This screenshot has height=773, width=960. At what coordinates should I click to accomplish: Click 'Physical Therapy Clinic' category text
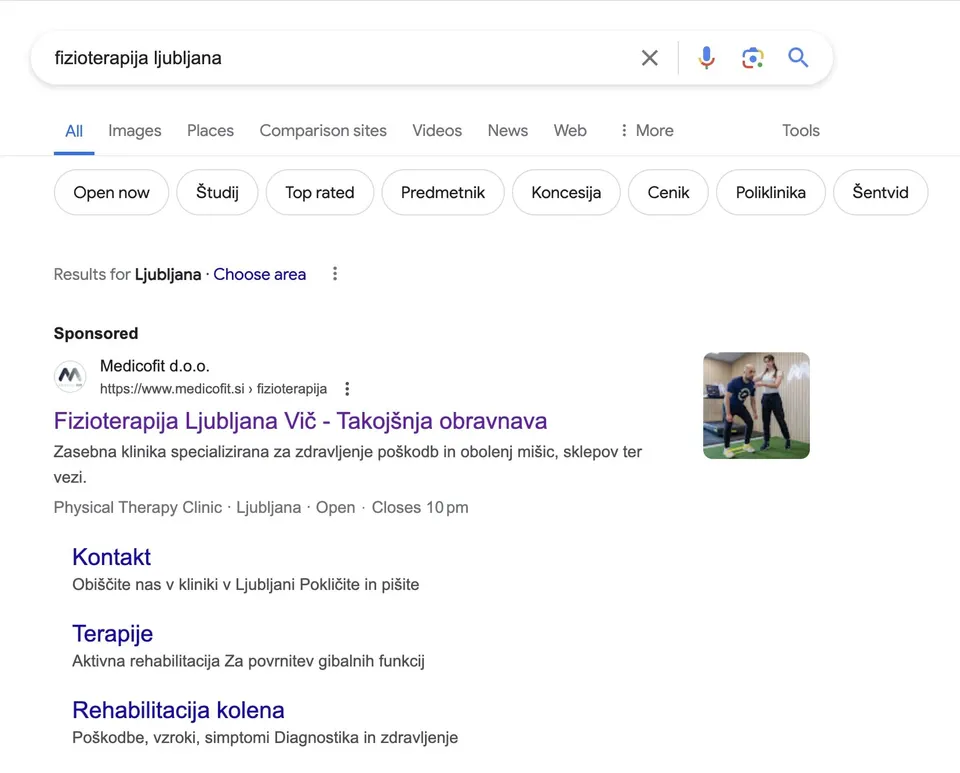tap(138, 507)
